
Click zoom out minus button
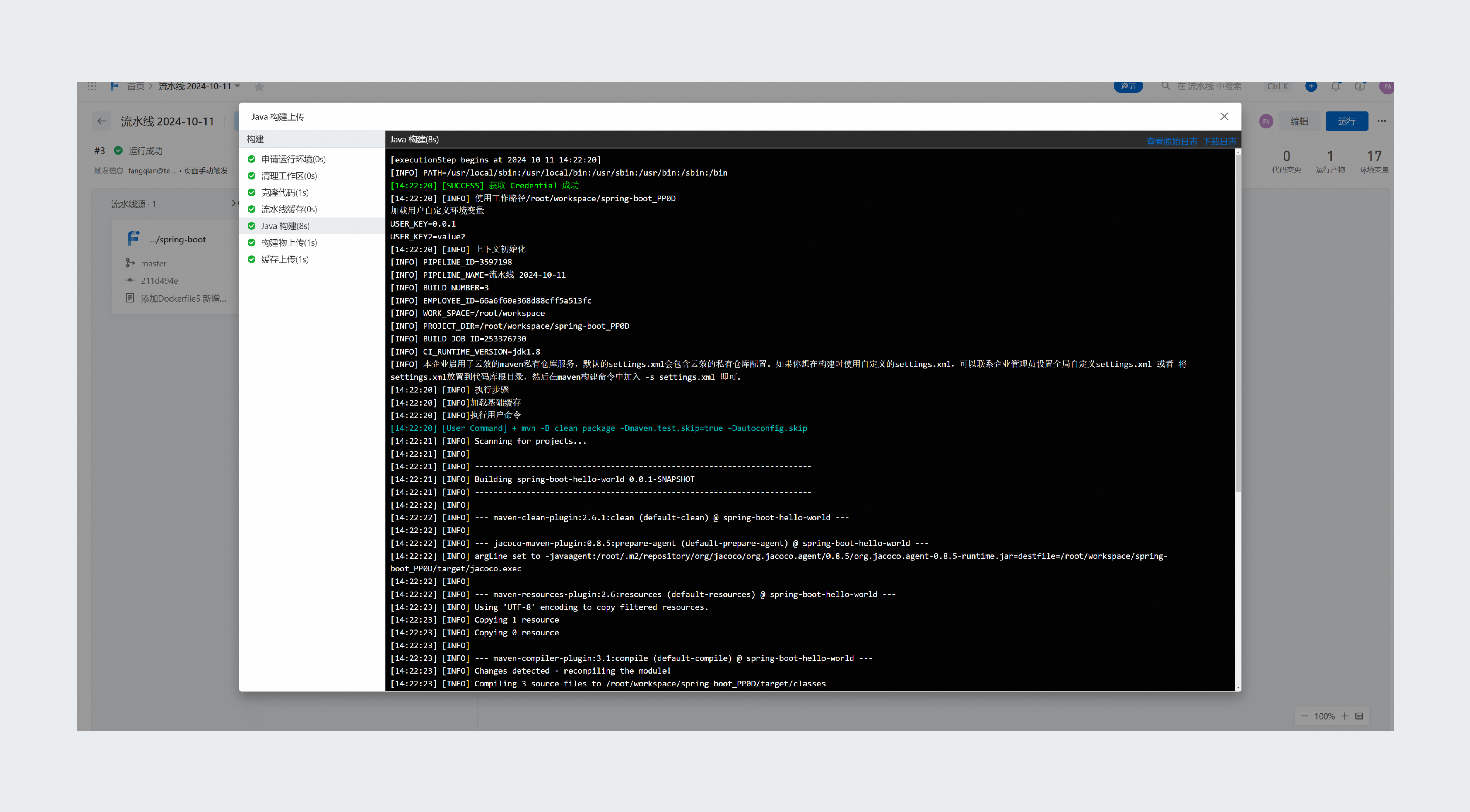(x=1304, y=716)
